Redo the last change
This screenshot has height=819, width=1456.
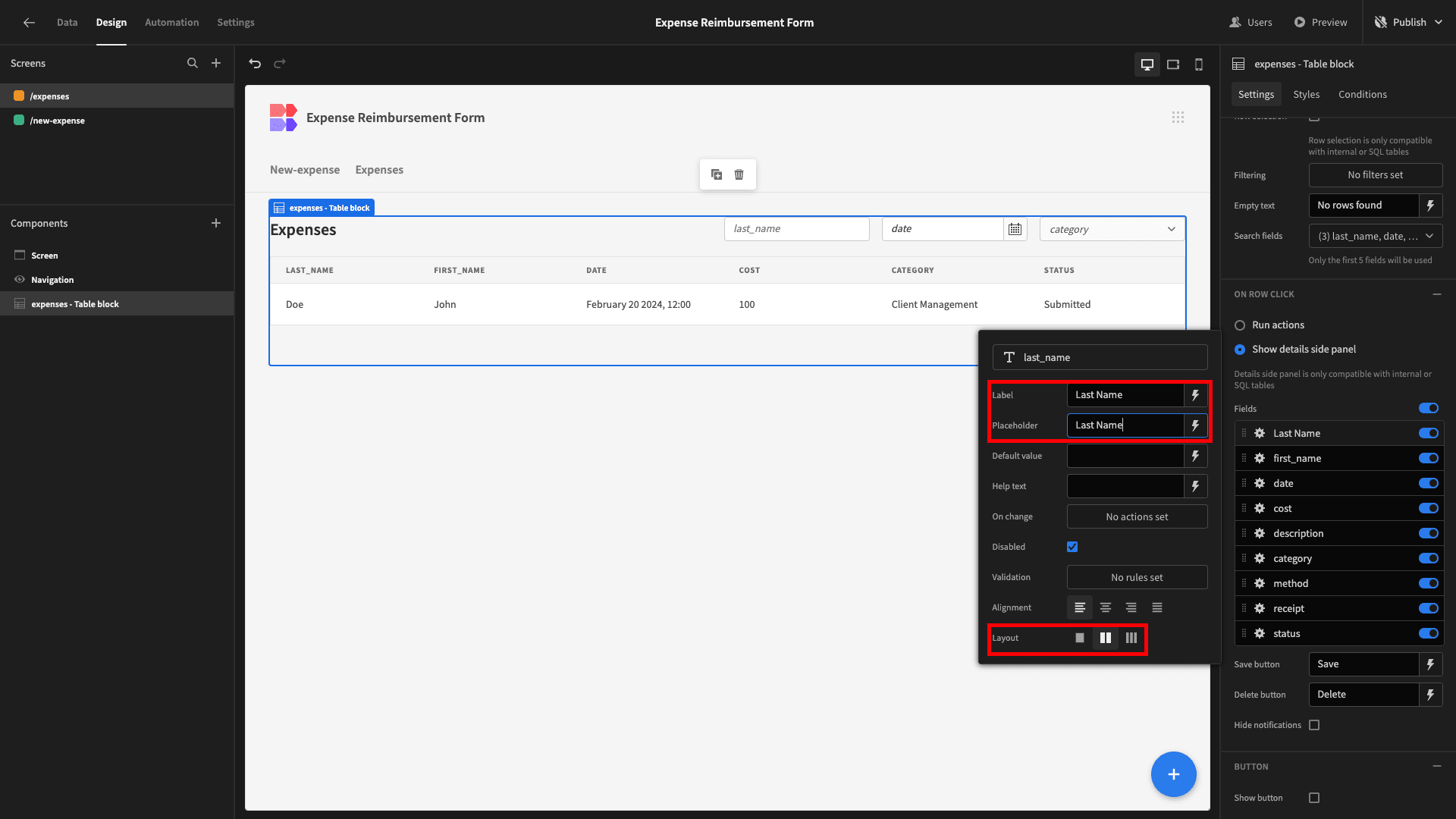(280, 64)
